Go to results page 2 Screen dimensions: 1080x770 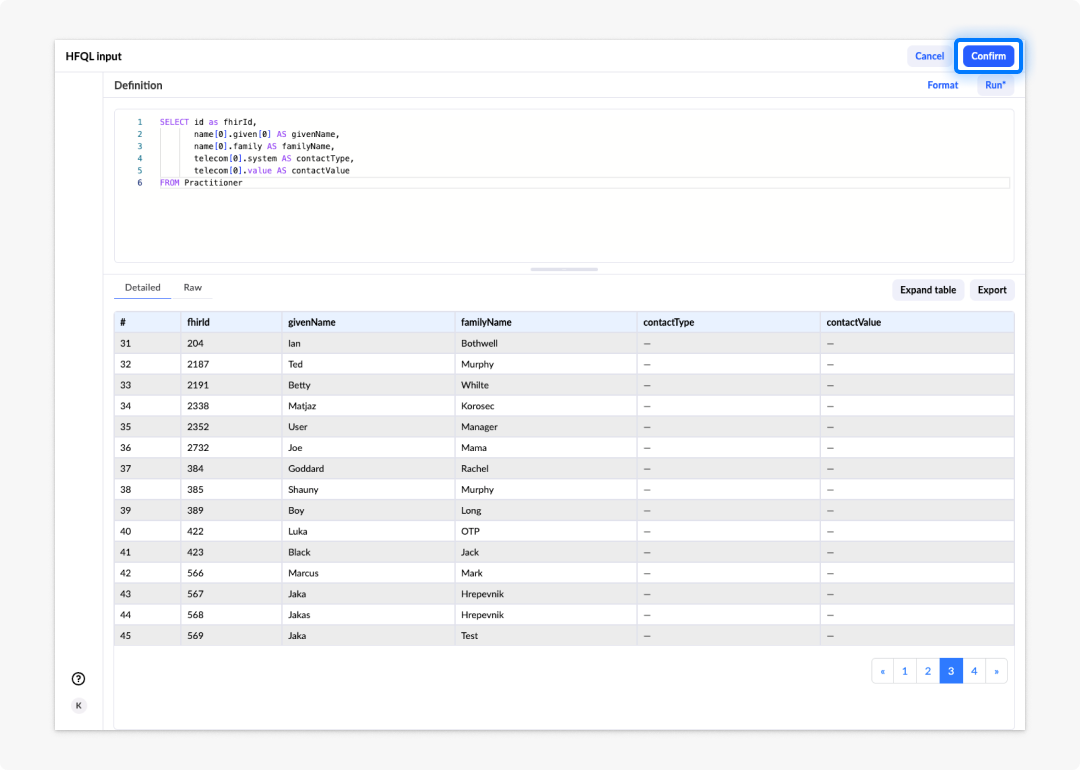click(x=928, y=671)
